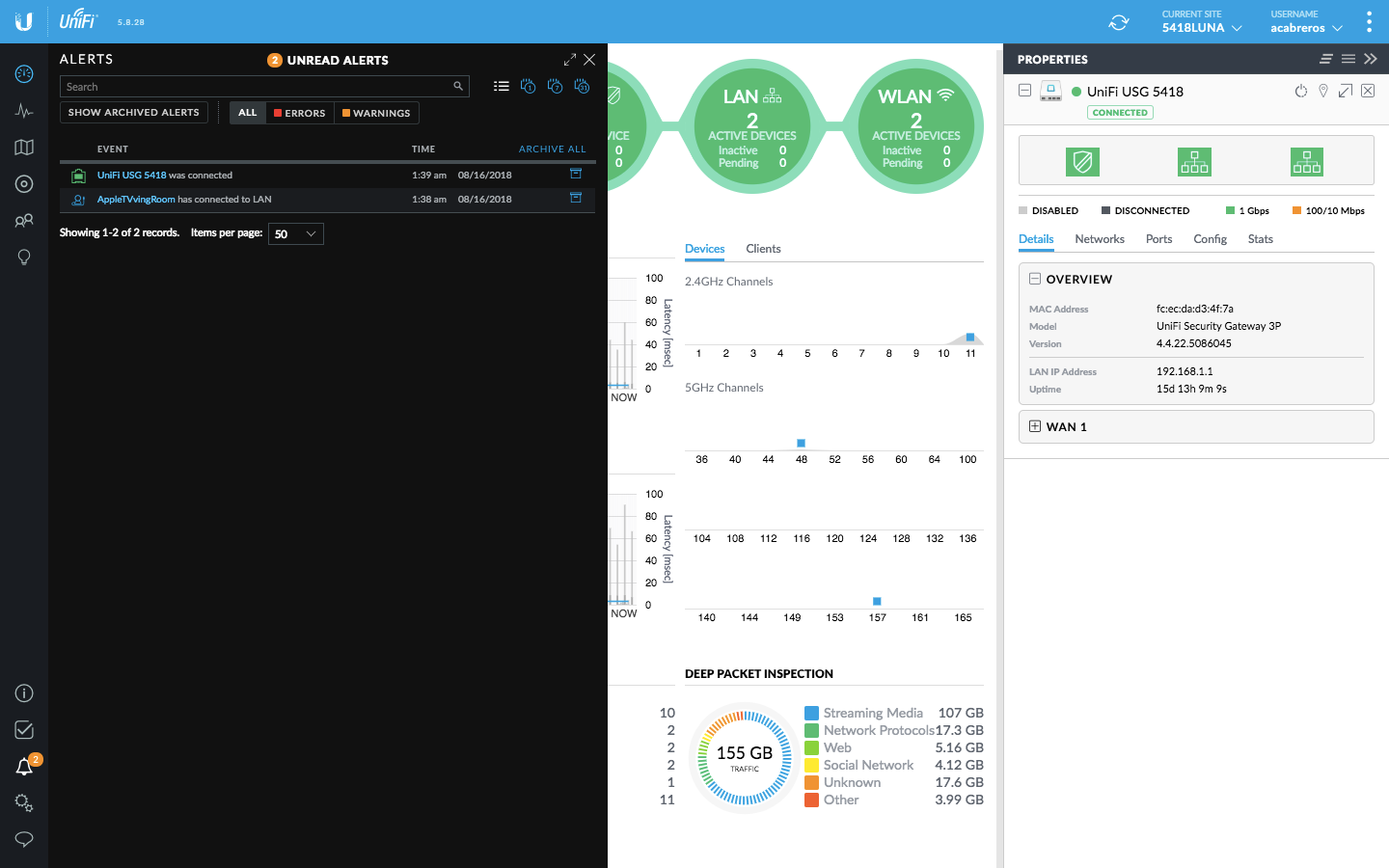Filter alerts to the last 7 days
The height and width of the screenshot is (868, 1389).
tap(555, 86)
